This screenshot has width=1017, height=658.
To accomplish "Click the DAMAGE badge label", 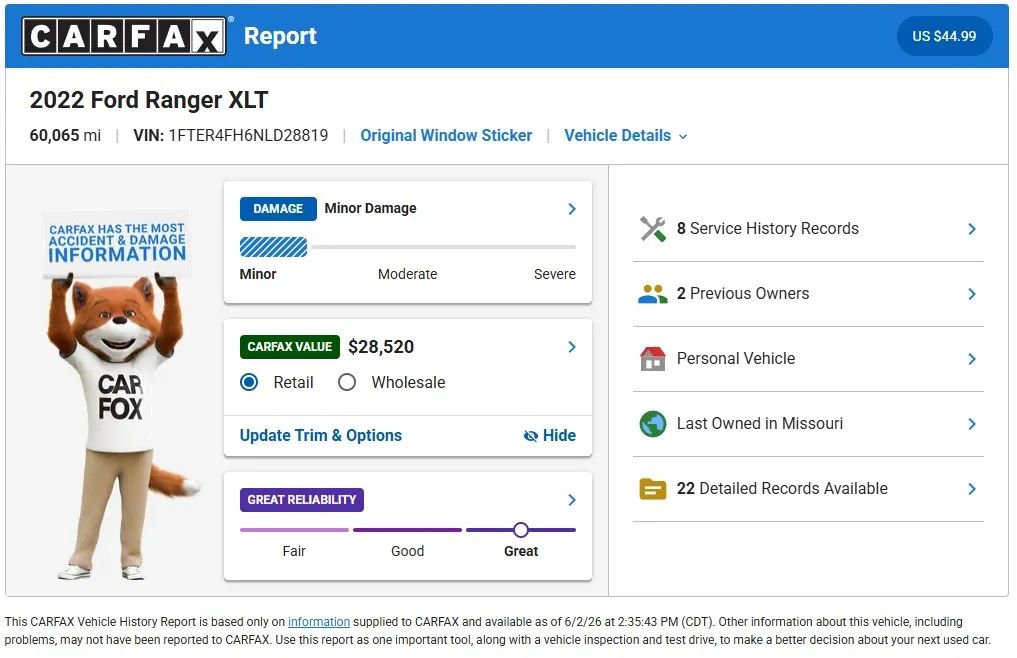I will point(278,209).
